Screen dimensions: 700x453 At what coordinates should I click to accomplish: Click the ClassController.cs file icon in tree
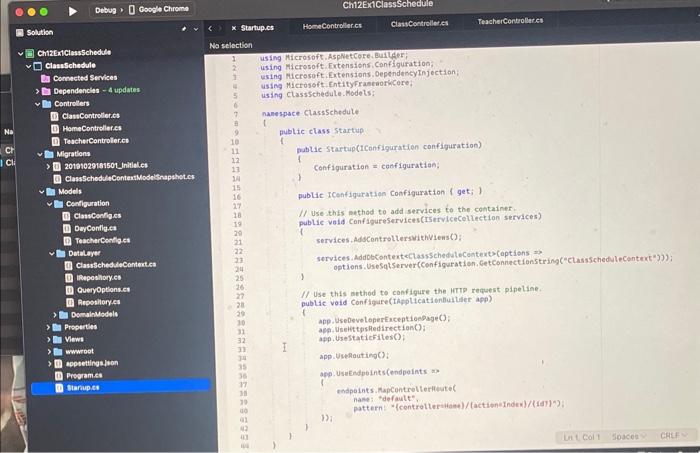pos(54,116)
